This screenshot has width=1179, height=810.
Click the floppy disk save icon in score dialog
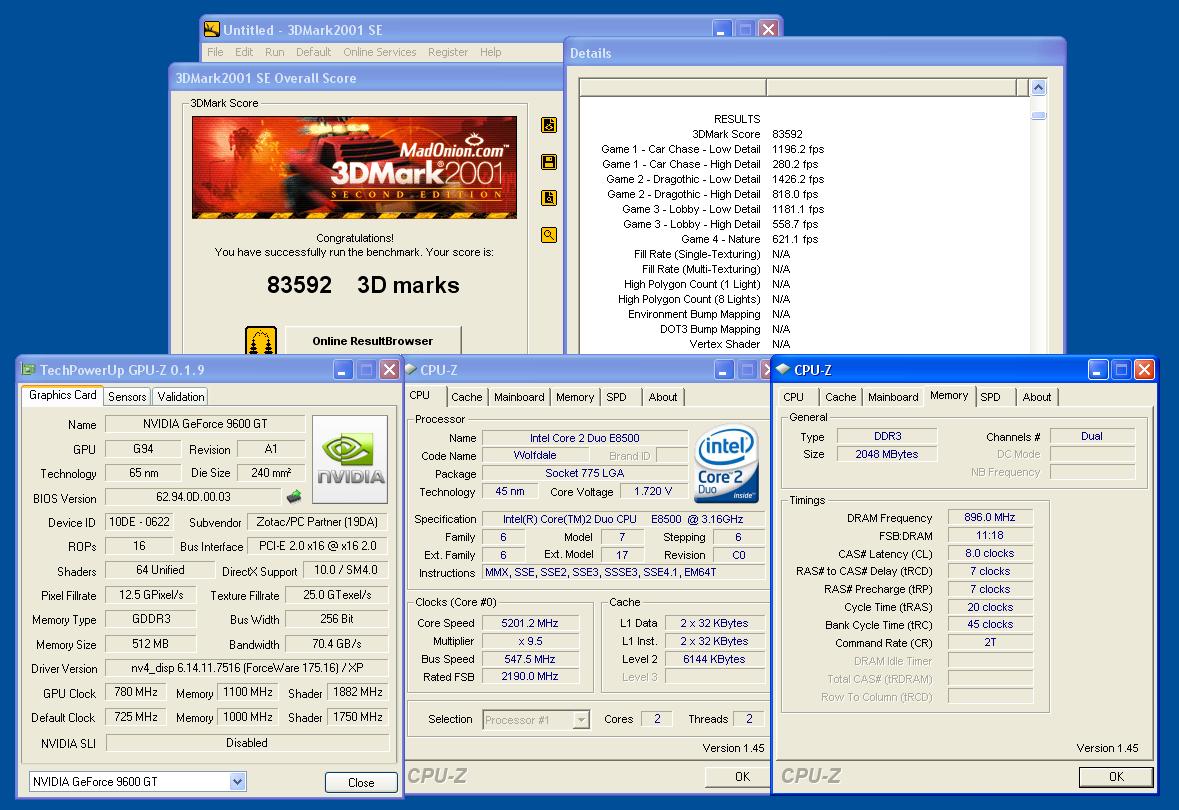[x=549, y=162]
